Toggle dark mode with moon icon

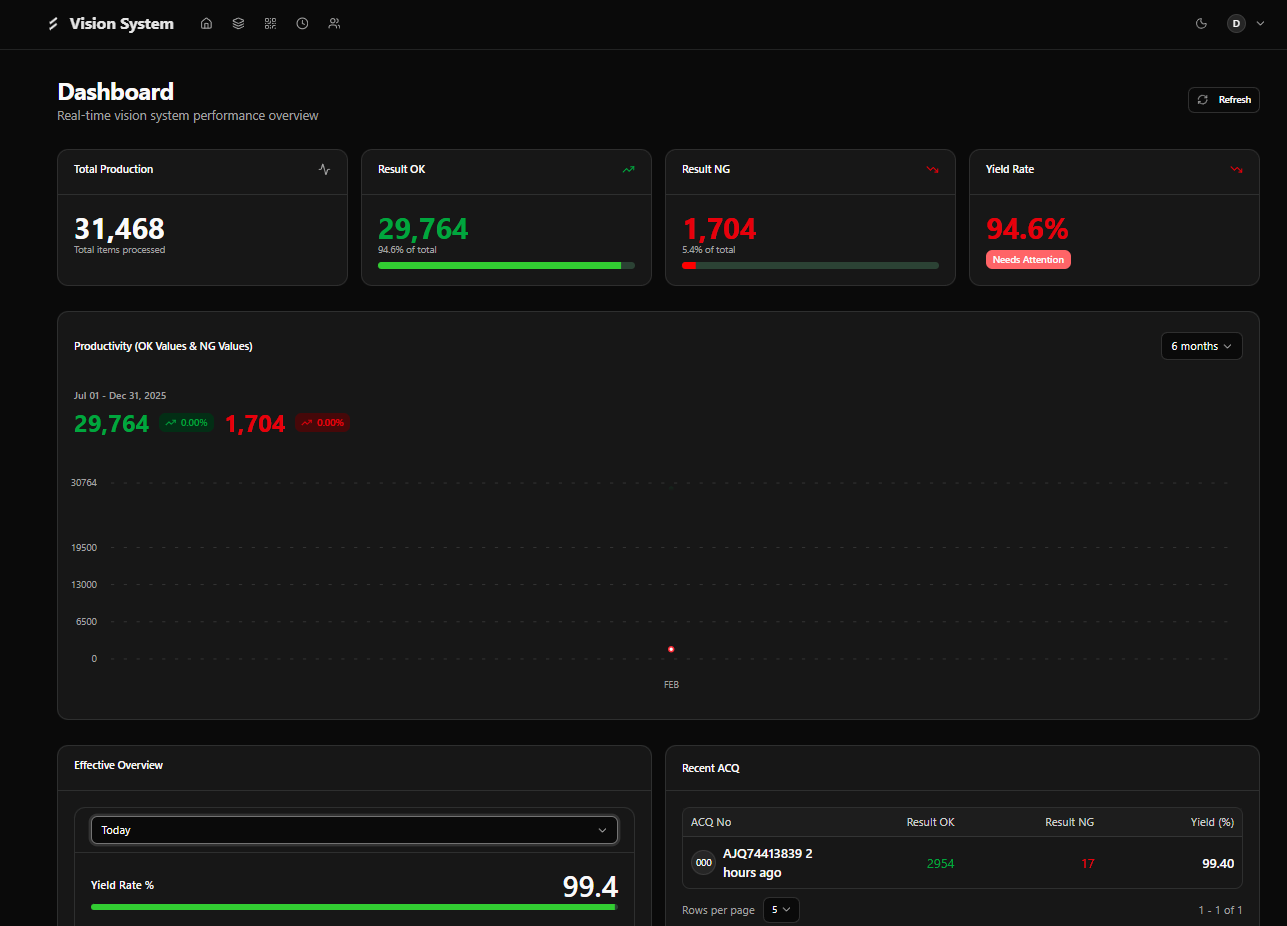(1201, 24)
